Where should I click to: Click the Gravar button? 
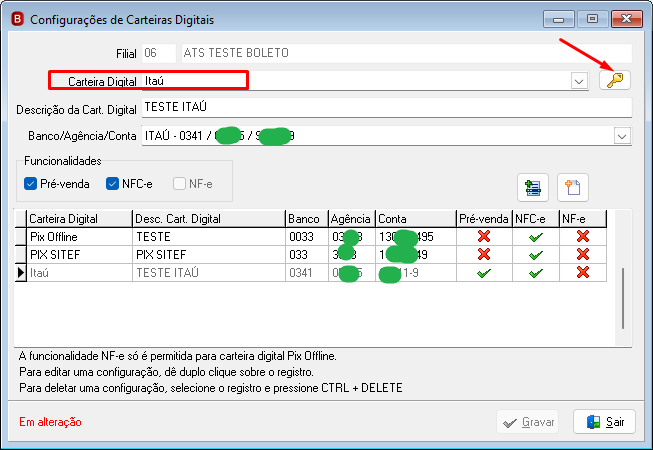click(528, 422)
